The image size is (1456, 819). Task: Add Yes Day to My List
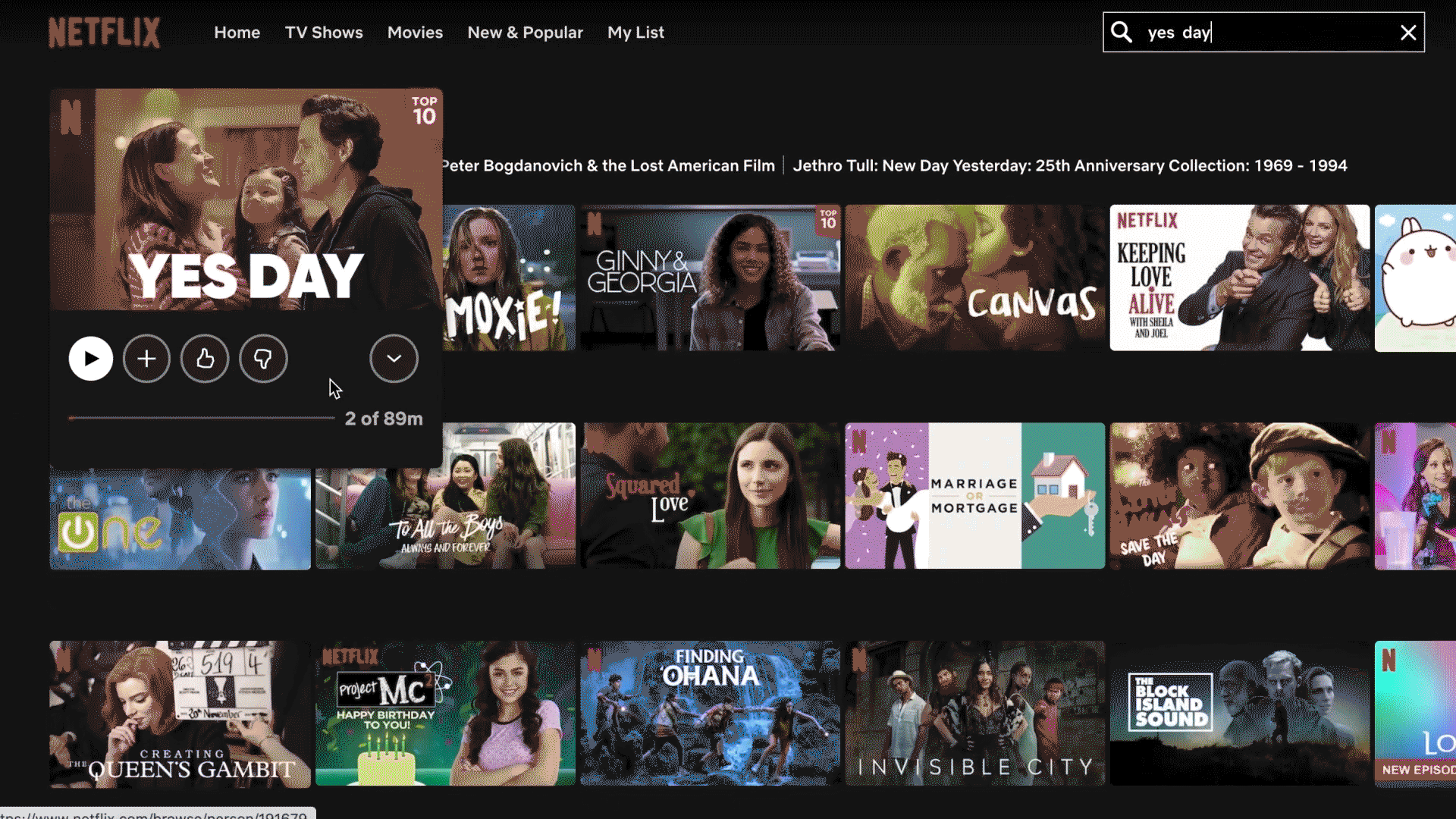(147, 359)
